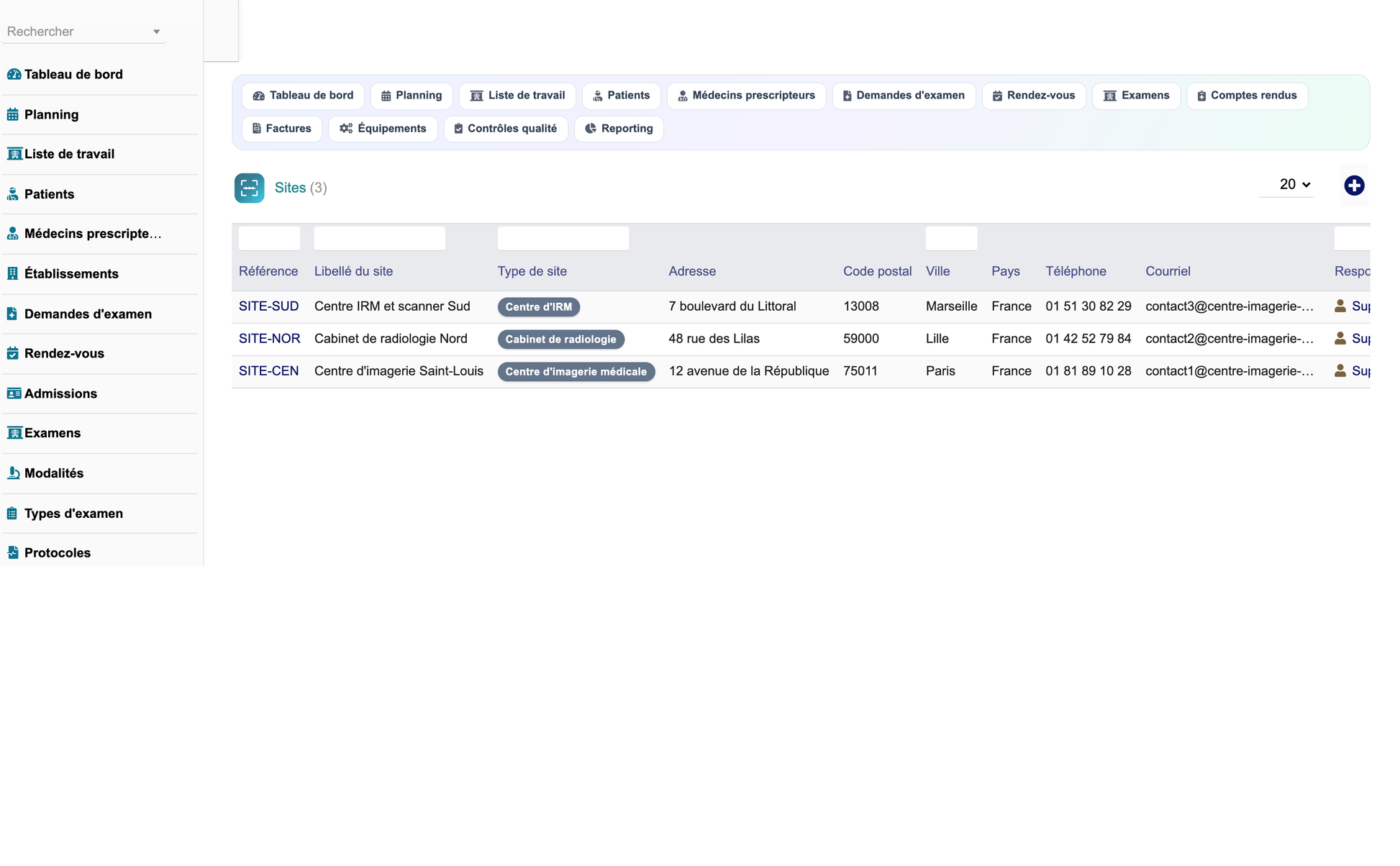
Task: Sort by Référence column header
Action: click(268, 271)
